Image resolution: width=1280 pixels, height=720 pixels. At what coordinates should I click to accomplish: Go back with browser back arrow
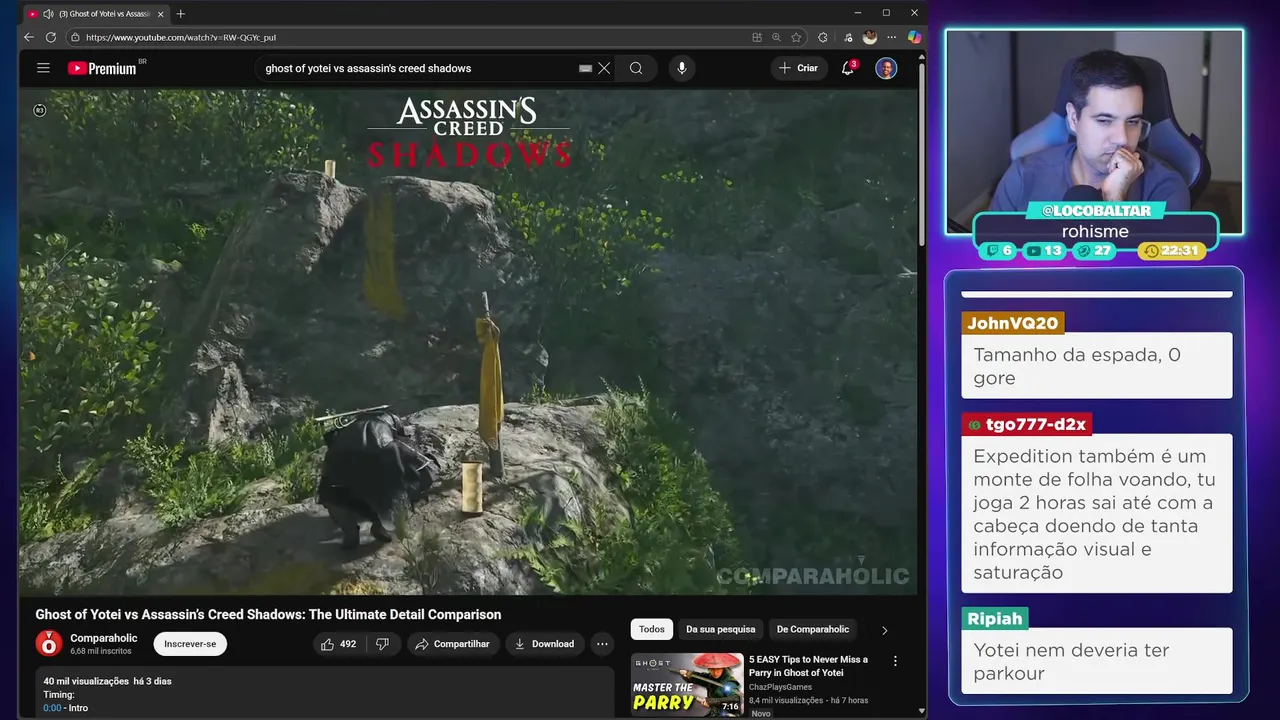[x=28, y=37]
